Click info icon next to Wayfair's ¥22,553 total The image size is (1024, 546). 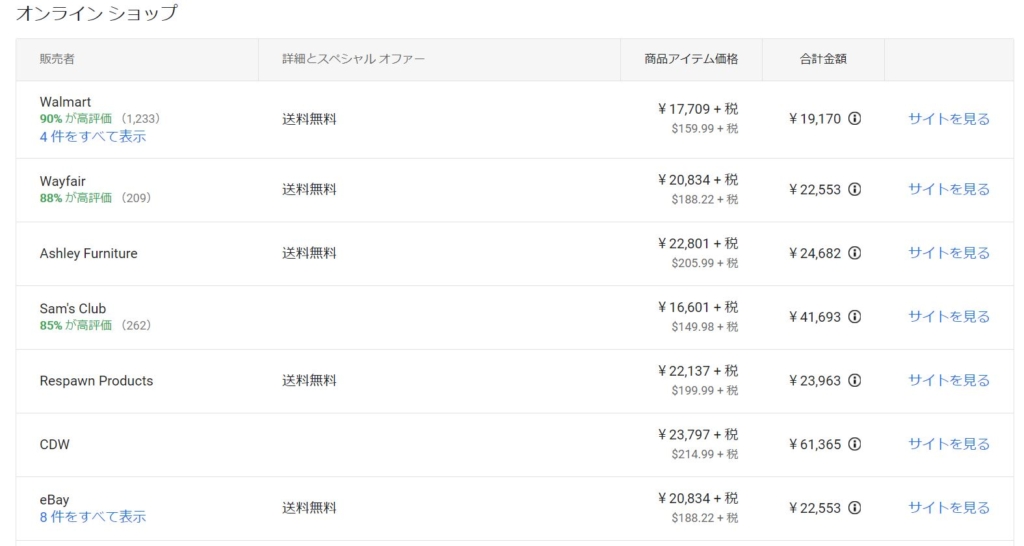pos(854,189)
